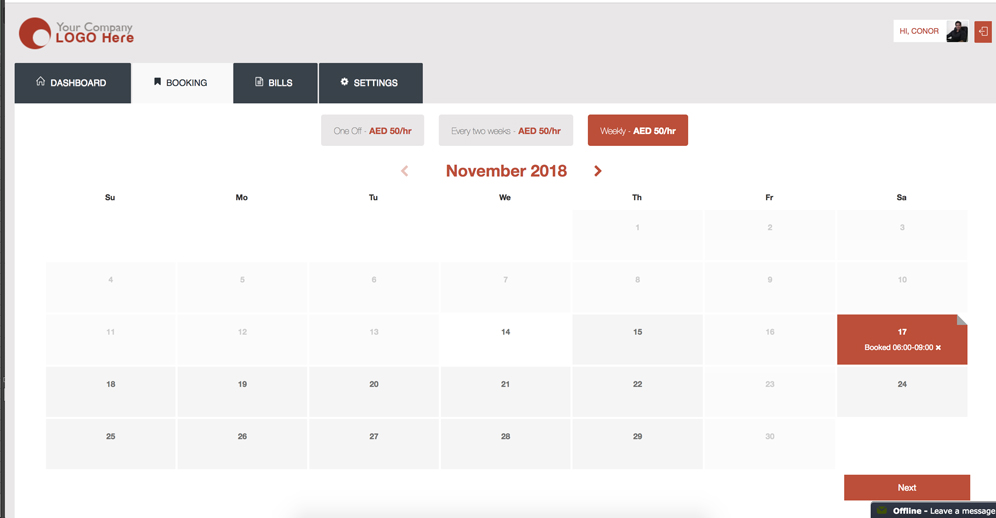Image resolution: width=996 pixels, height=518 pixels.
Task: Click the user avatar thumbnail
Action: coord(957,31)
